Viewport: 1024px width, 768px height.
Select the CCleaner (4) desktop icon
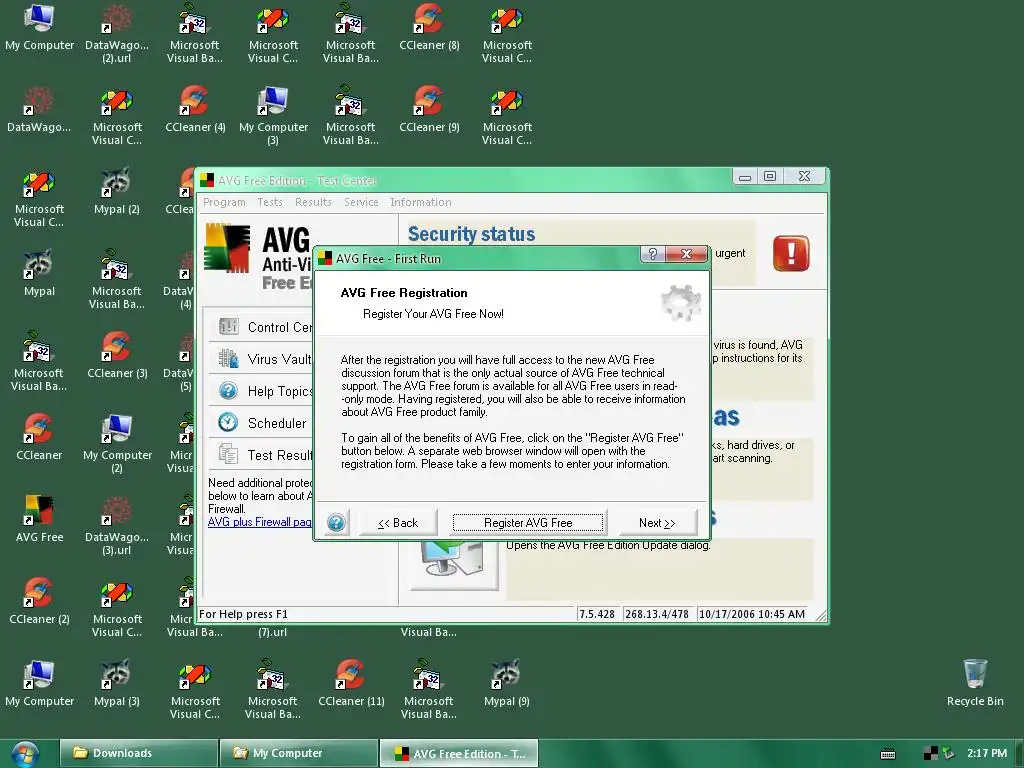click(195, 109)
